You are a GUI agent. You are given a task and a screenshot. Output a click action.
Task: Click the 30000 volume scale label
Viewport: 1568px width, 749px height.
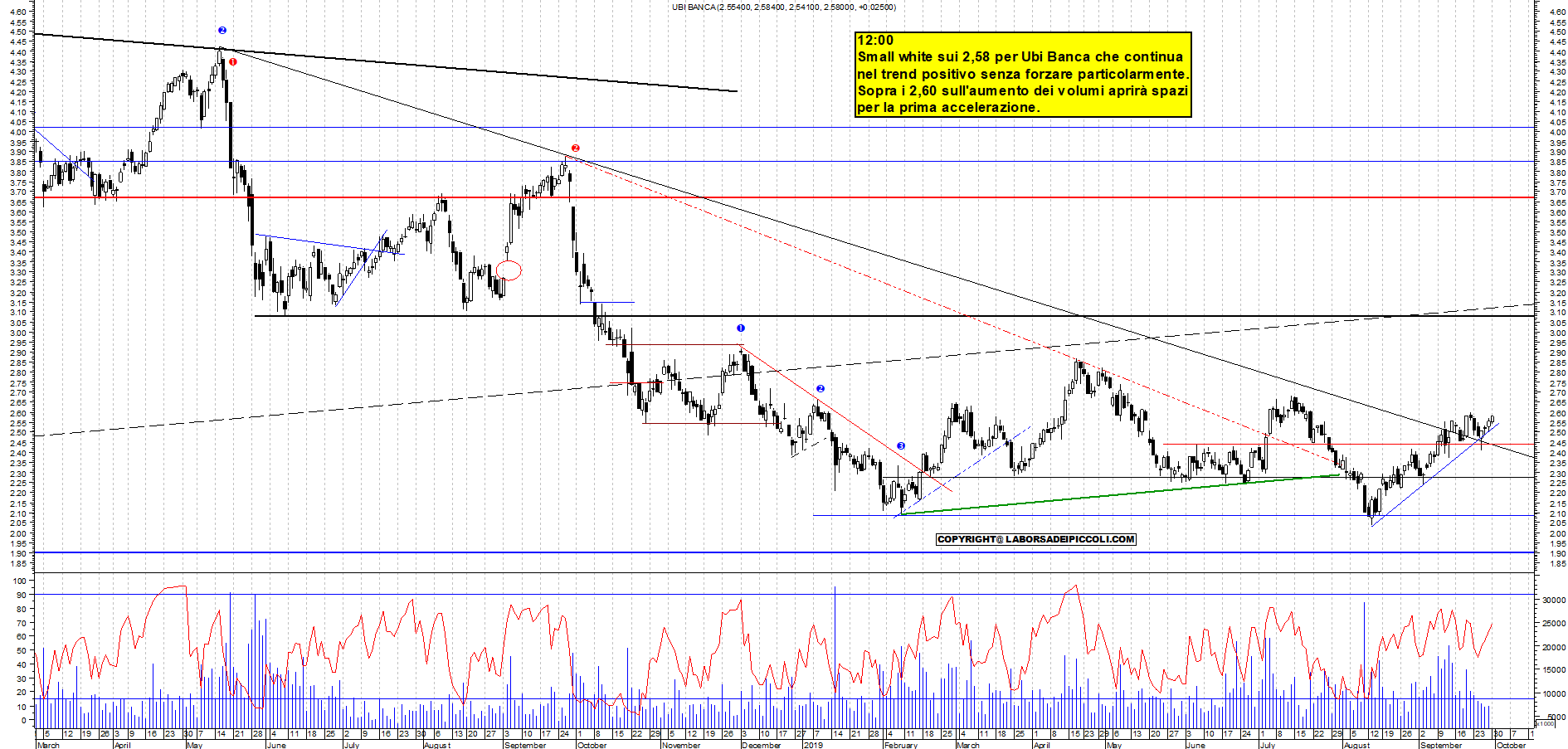[x=1553, y=600]
